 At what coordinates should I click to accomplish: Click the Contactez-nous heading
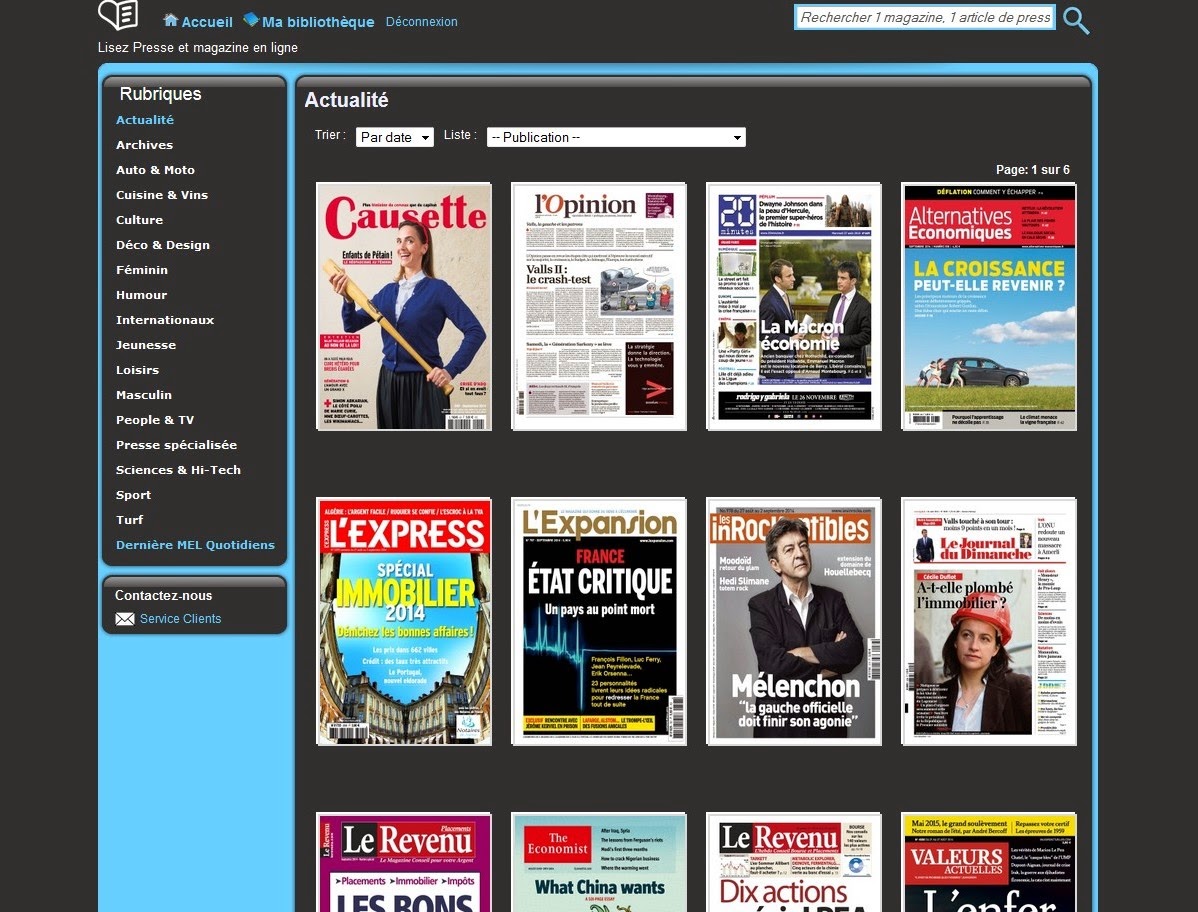tap(164, 595)
